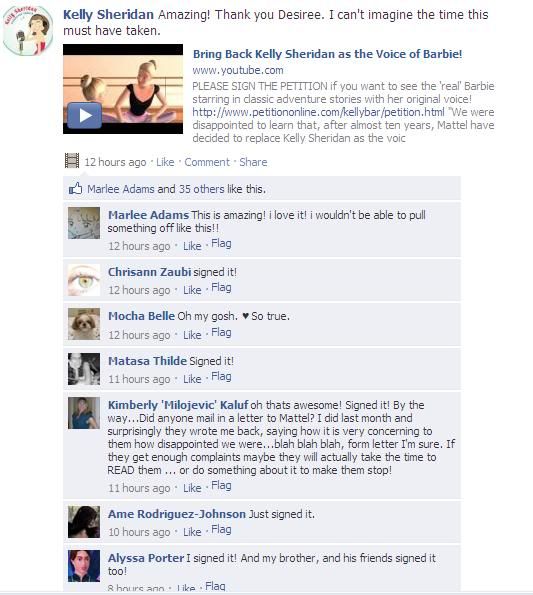Share the Barbie petition post
The image size is (533, 595).
(253, 162)
